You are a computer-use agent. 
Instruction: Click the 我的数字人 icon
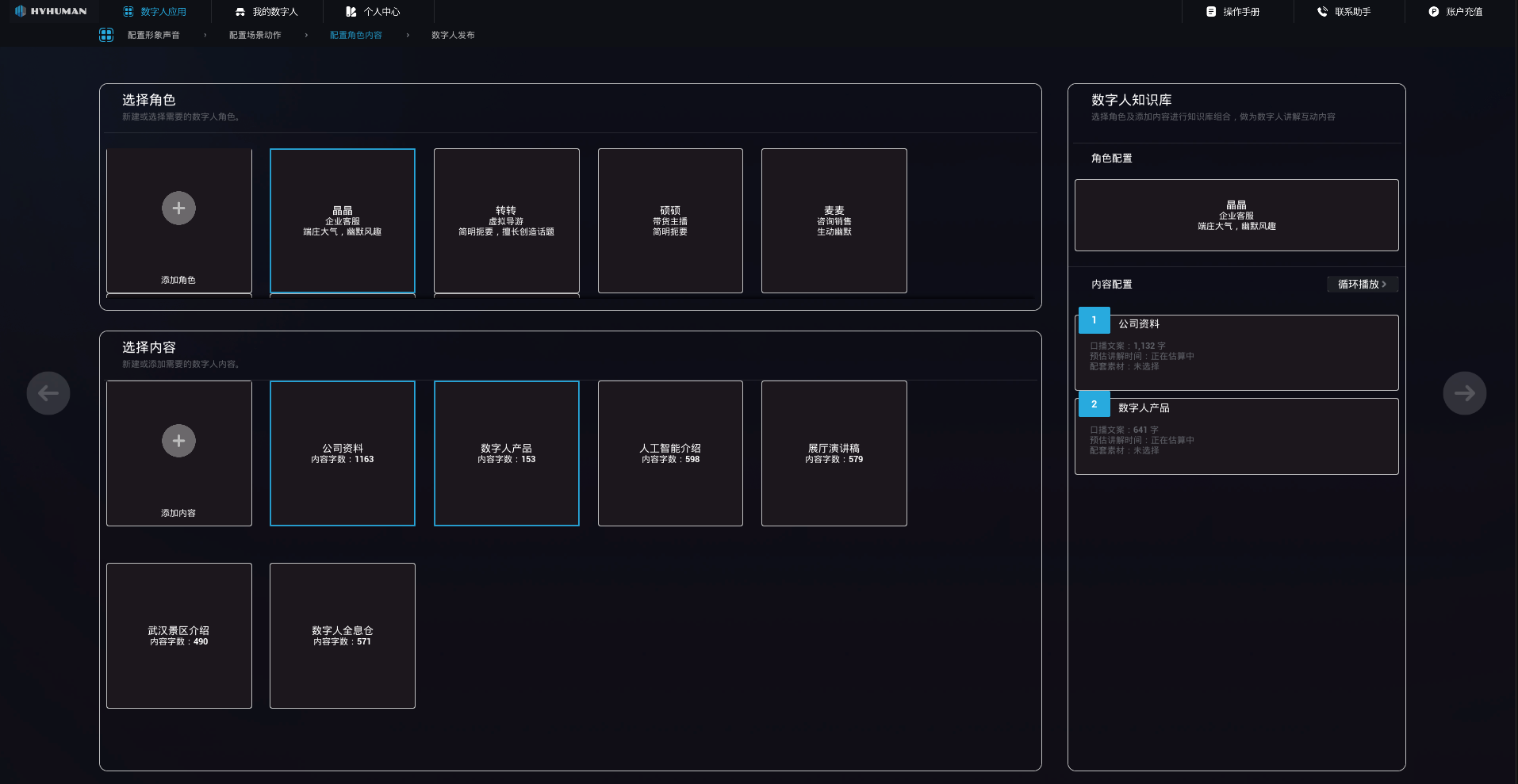pyautogui.click(x=240, y=12)
